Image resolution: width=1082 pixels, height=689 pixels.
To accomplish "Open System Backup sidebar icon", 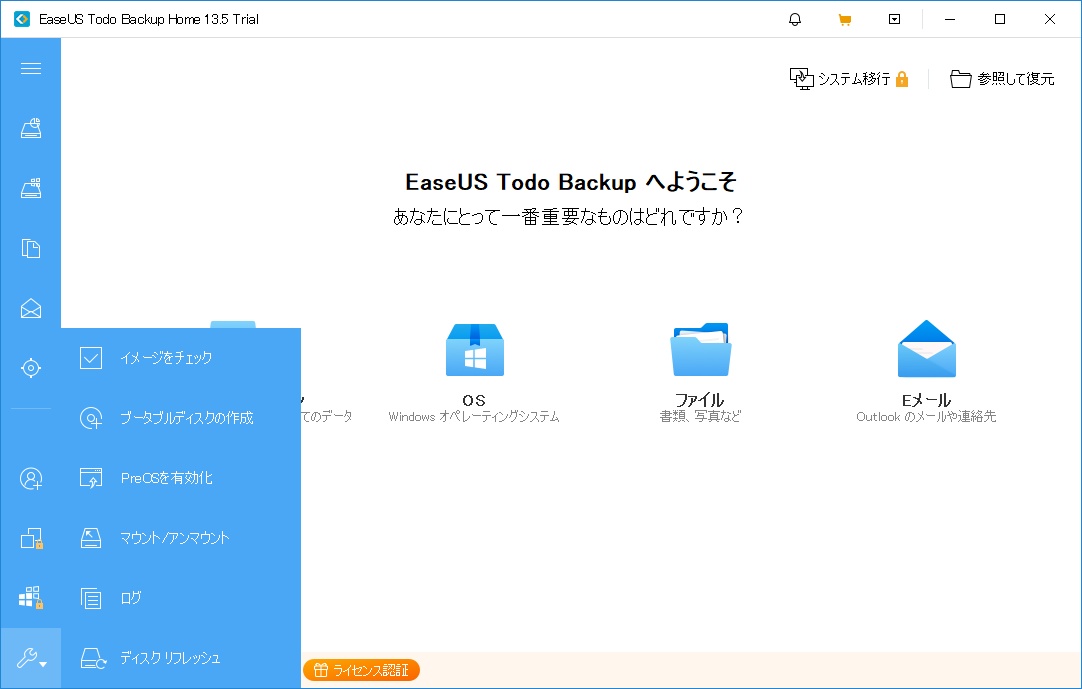I will pyautogui.click(x=30, y=188).
